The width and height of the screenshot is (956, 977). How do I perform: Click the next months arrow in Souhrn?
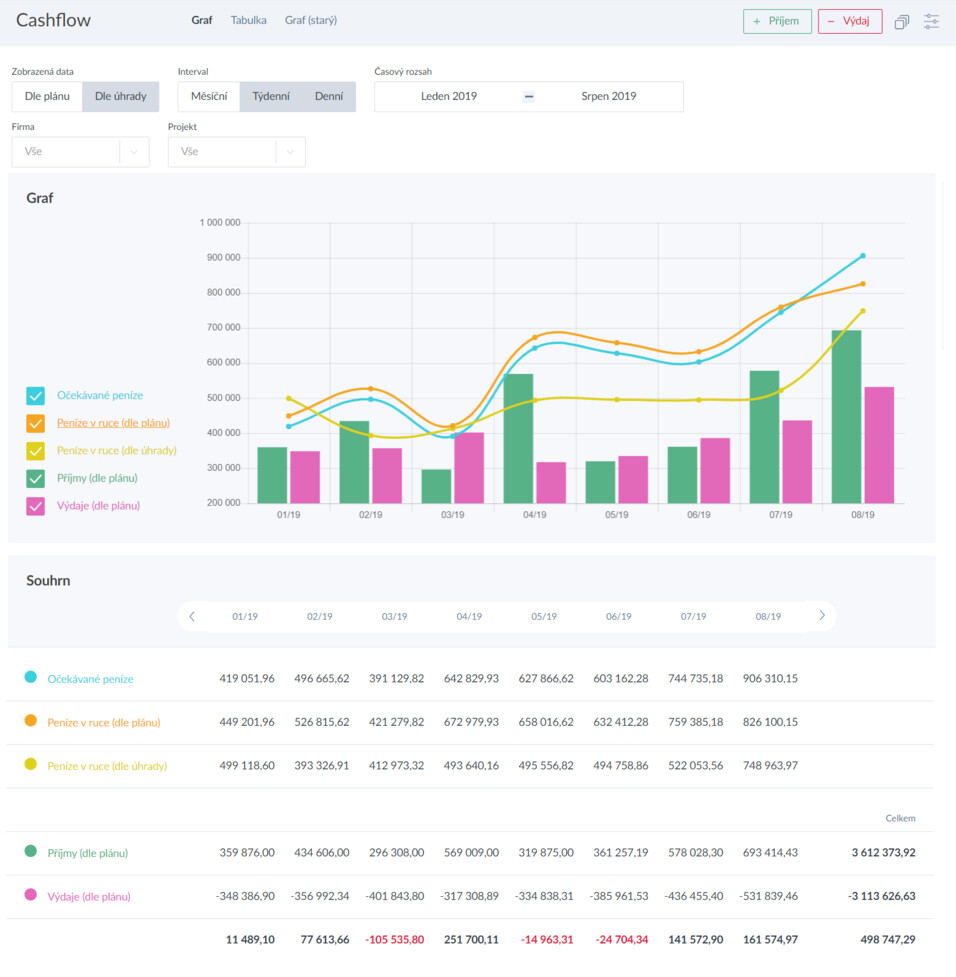(x=822, y=616)
